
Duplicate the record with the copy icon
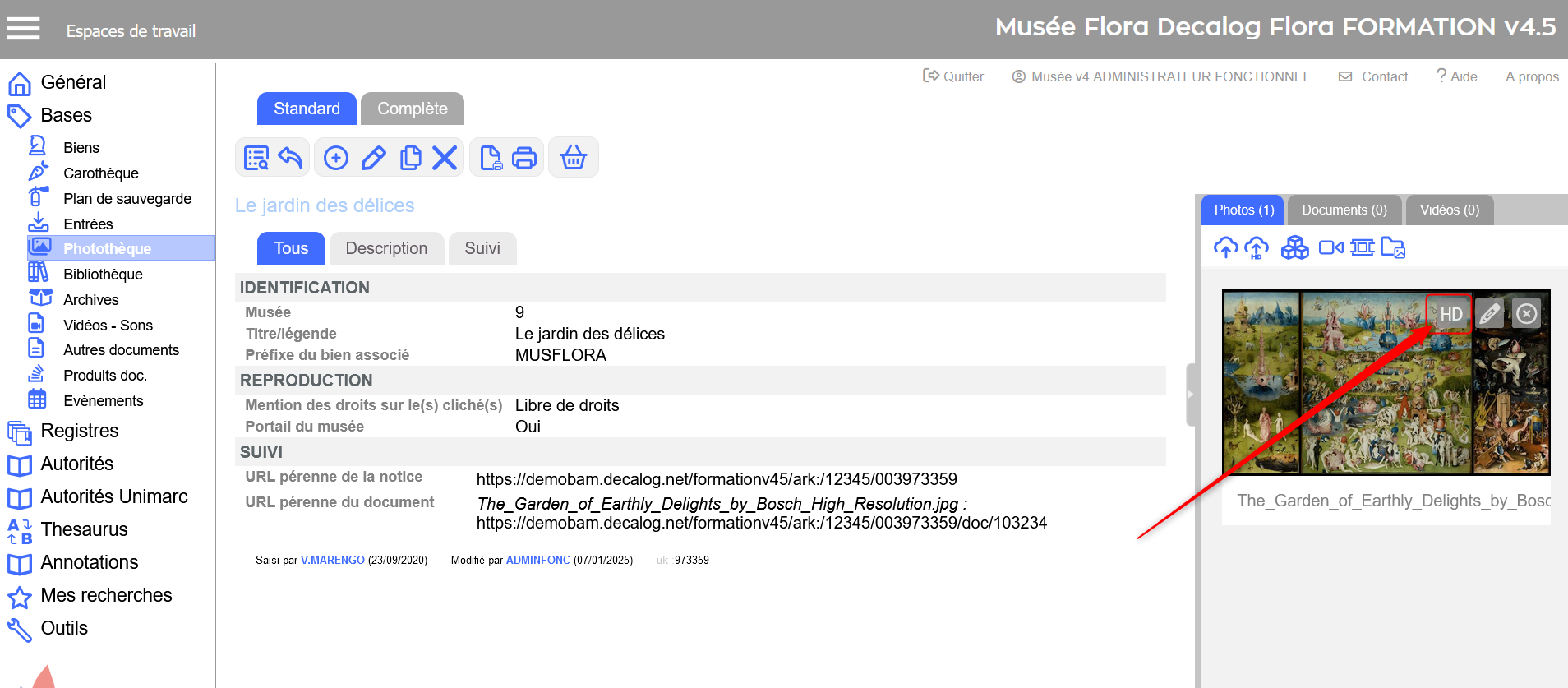coord(410,157)
